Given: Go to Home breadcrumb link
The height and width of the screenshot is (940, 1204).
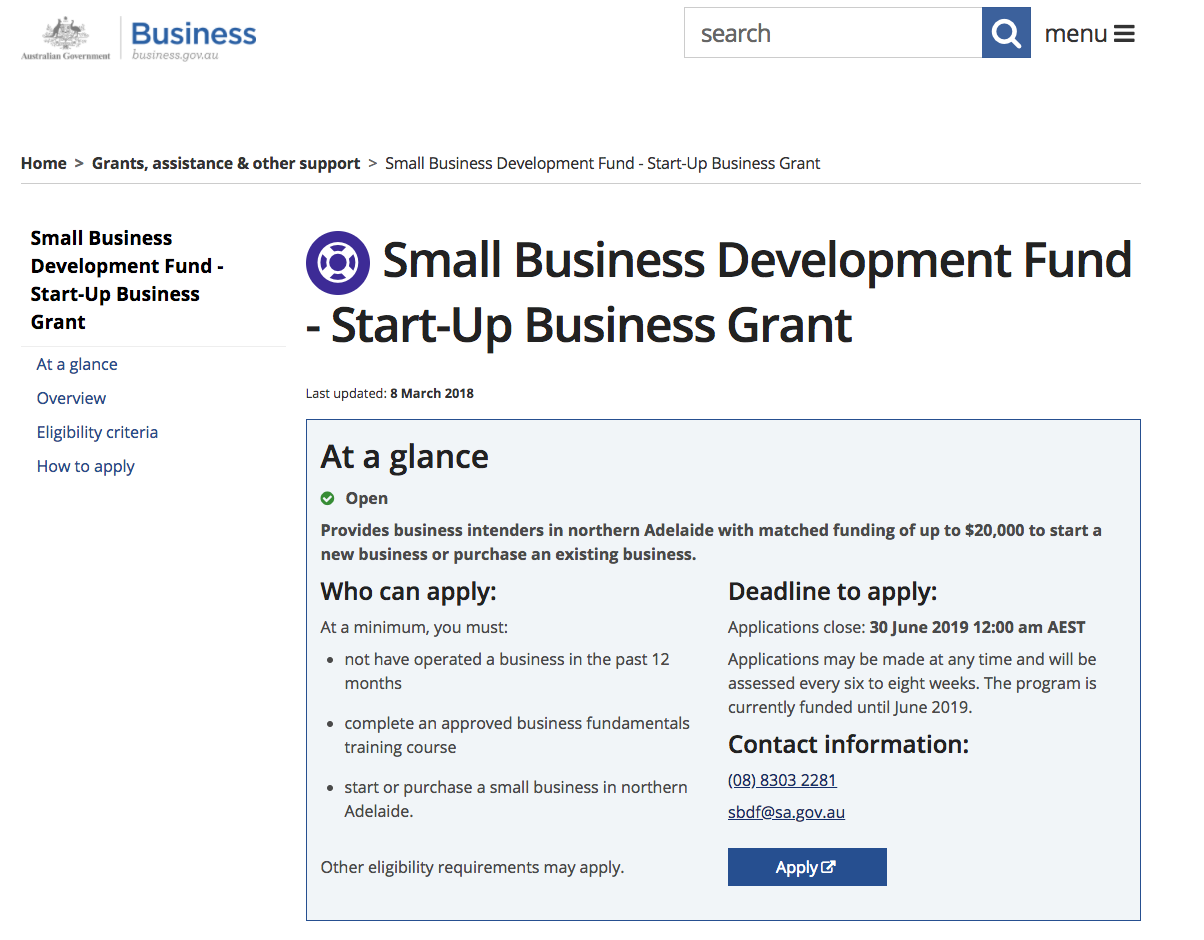Looking at the screenshot, I should 44,163.
